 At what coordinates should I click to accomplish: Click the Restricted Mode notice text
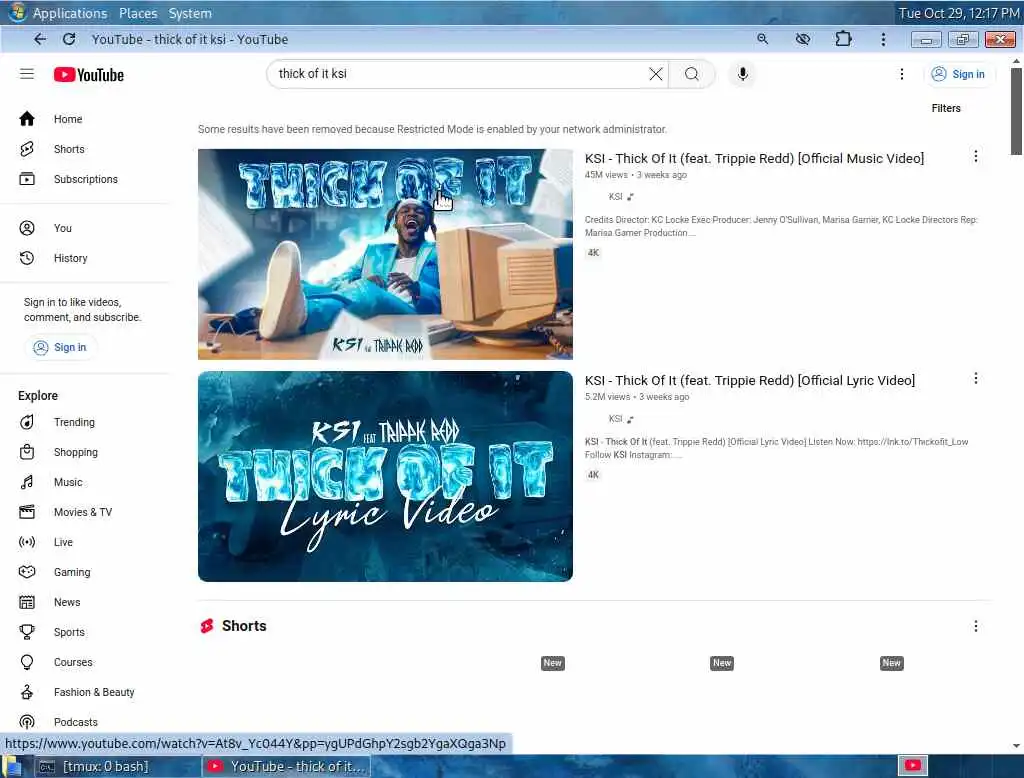[x=432, y=129]
